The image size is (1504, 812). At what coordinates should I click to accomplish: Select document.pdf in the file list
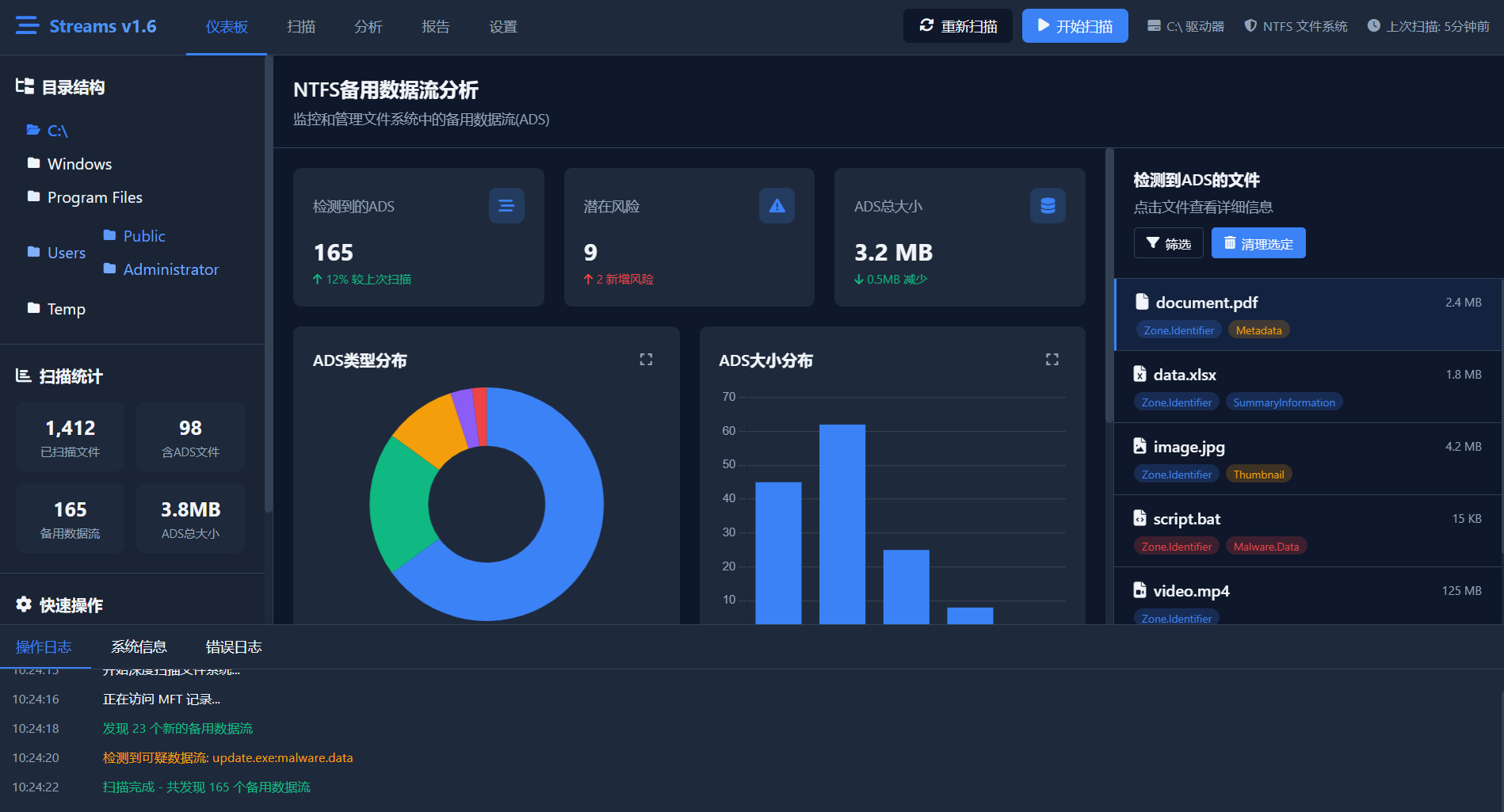(x=1308, y=315)
